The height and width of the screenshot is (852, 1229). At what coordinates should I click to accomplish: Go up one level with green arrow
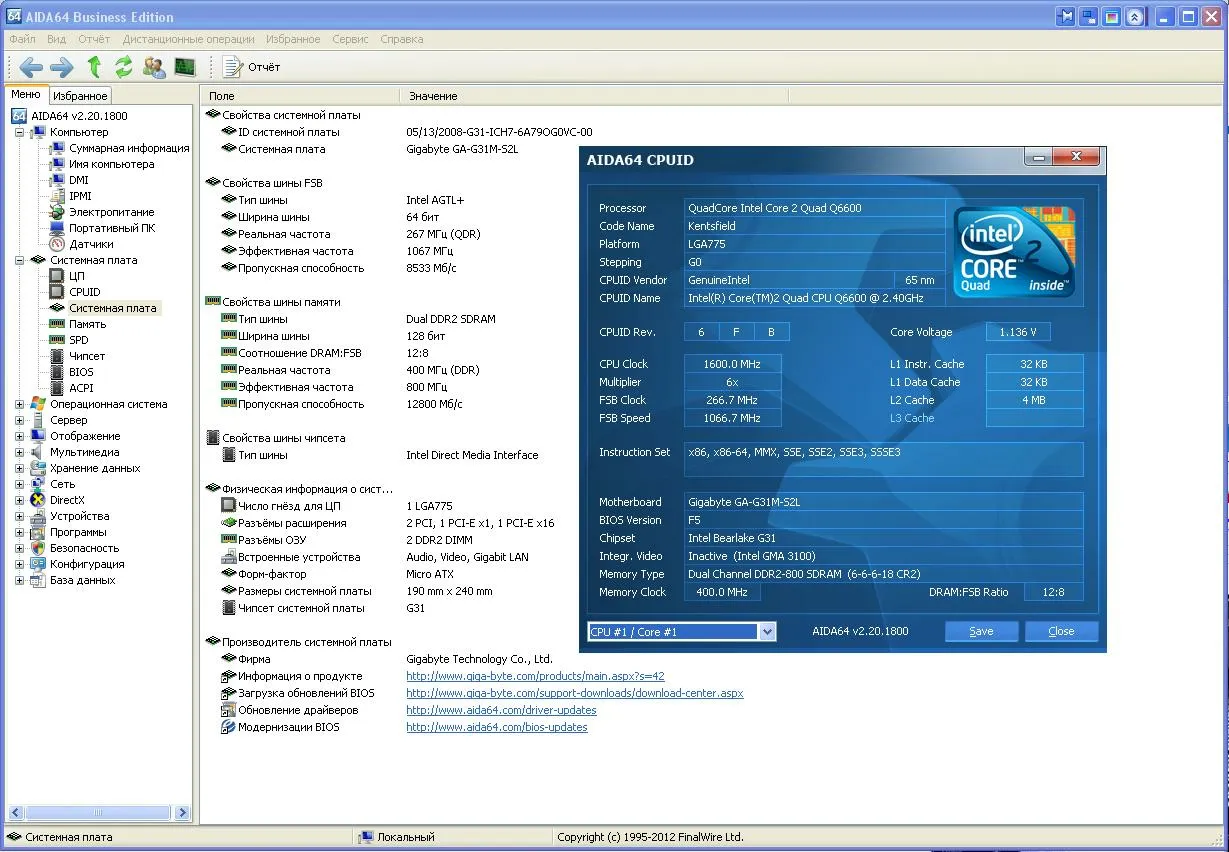(x=94, y=67)
